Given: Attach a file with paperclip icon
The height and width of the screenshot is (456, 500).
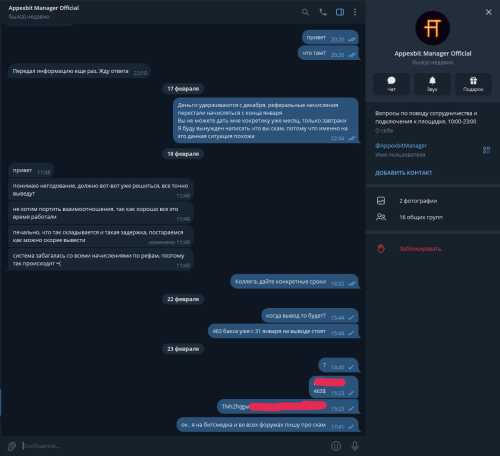Looking at the screenshot, I should tap(12, 446).
